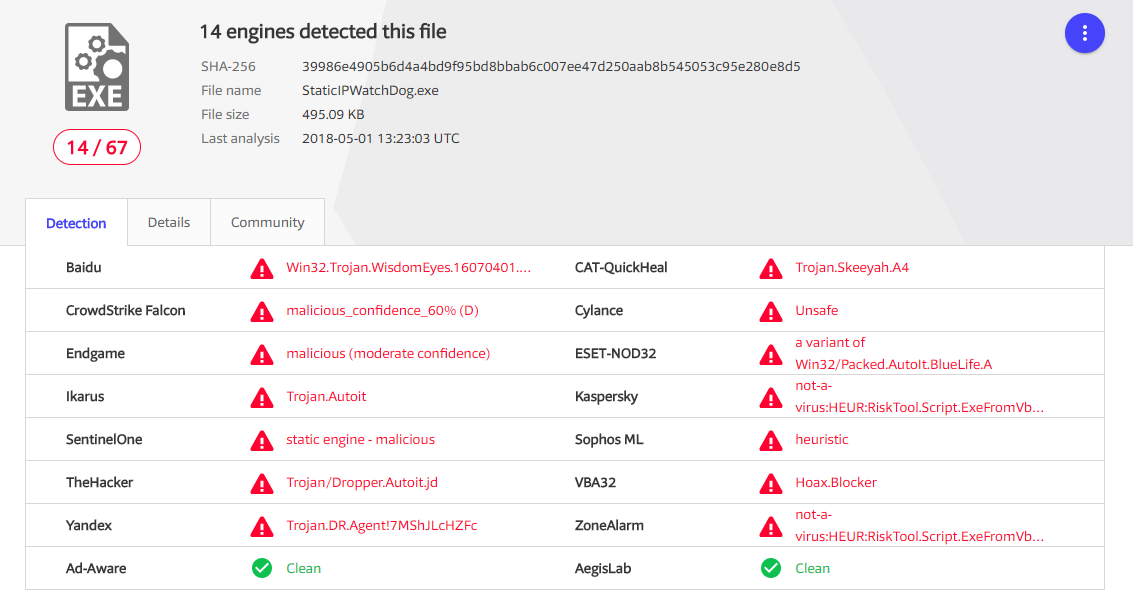Click the engine name AegisLab

click(x=603, y=568)
